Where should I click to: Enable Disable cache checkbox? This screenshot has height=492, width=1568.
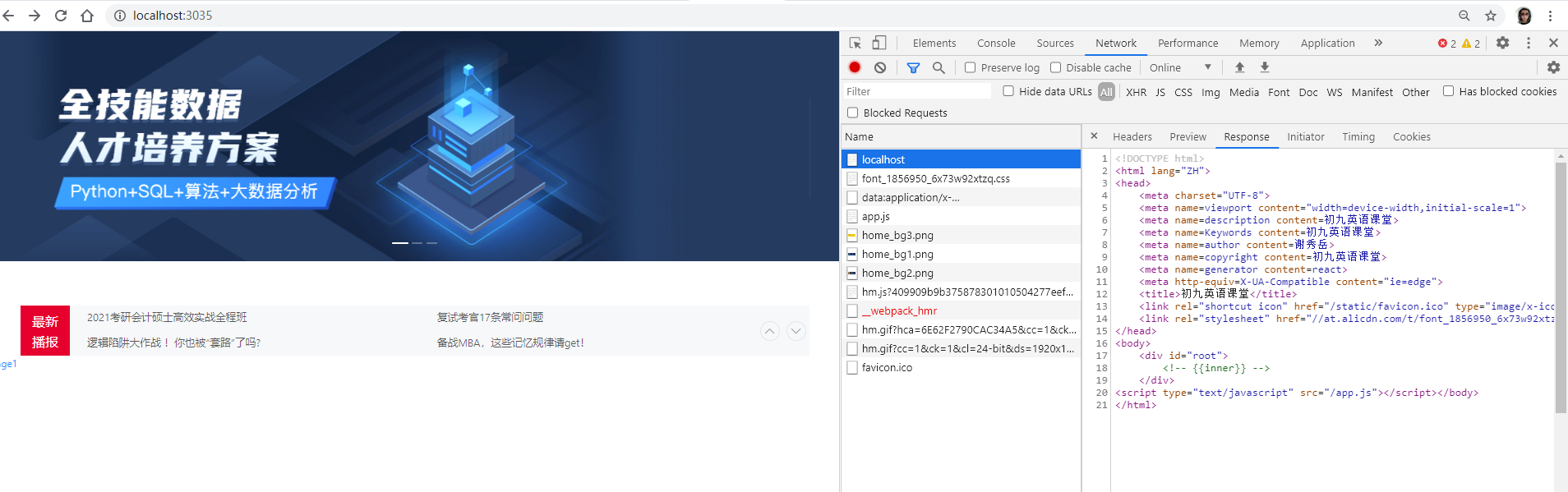1056,67
